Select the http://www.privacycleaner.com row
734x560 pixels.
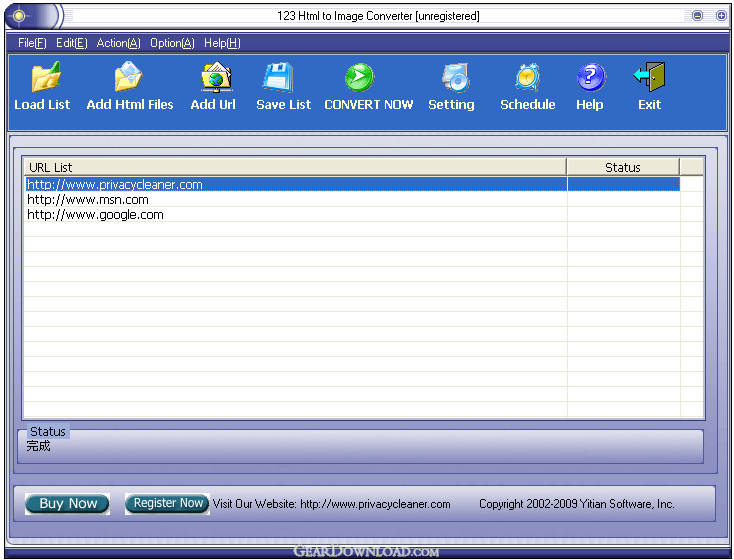tap(352, 184)
